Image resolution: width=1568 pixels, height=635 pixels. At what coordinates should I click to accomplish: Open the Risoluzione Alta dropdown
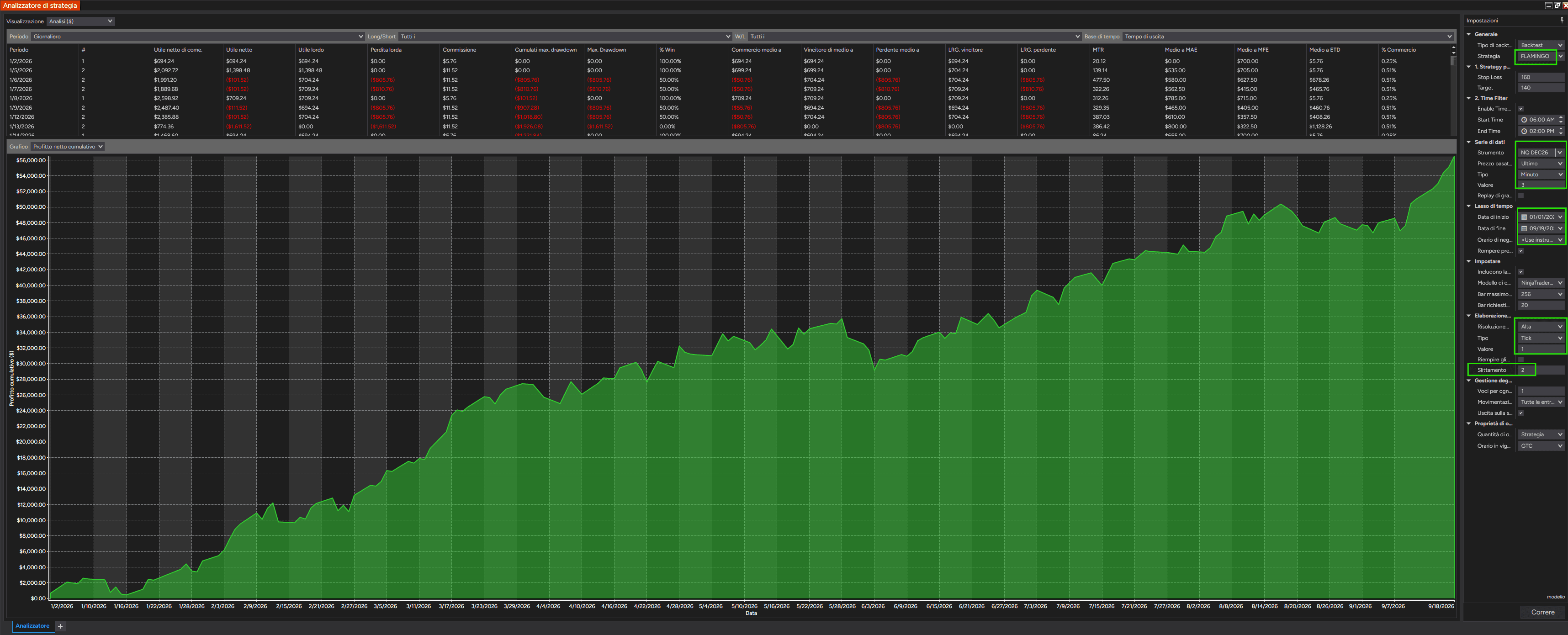(x=1541, y=327)
